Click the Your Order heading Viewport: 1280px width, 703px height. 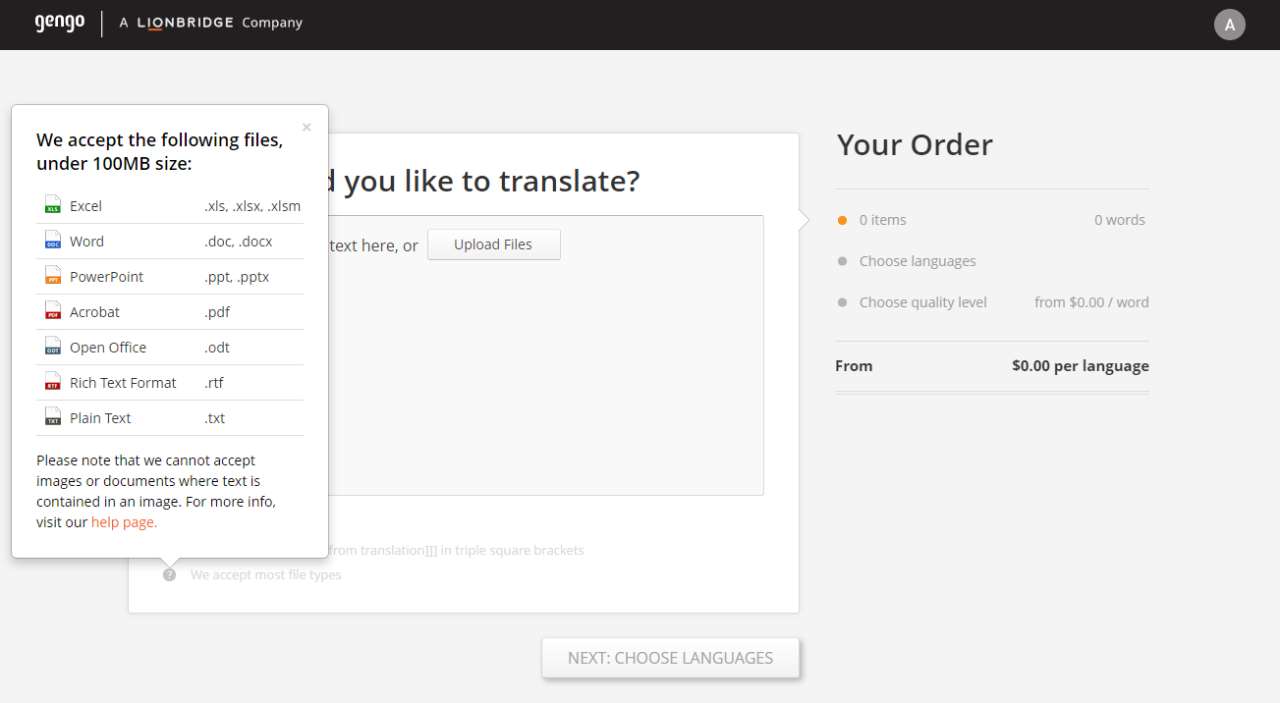click(914, 145)
